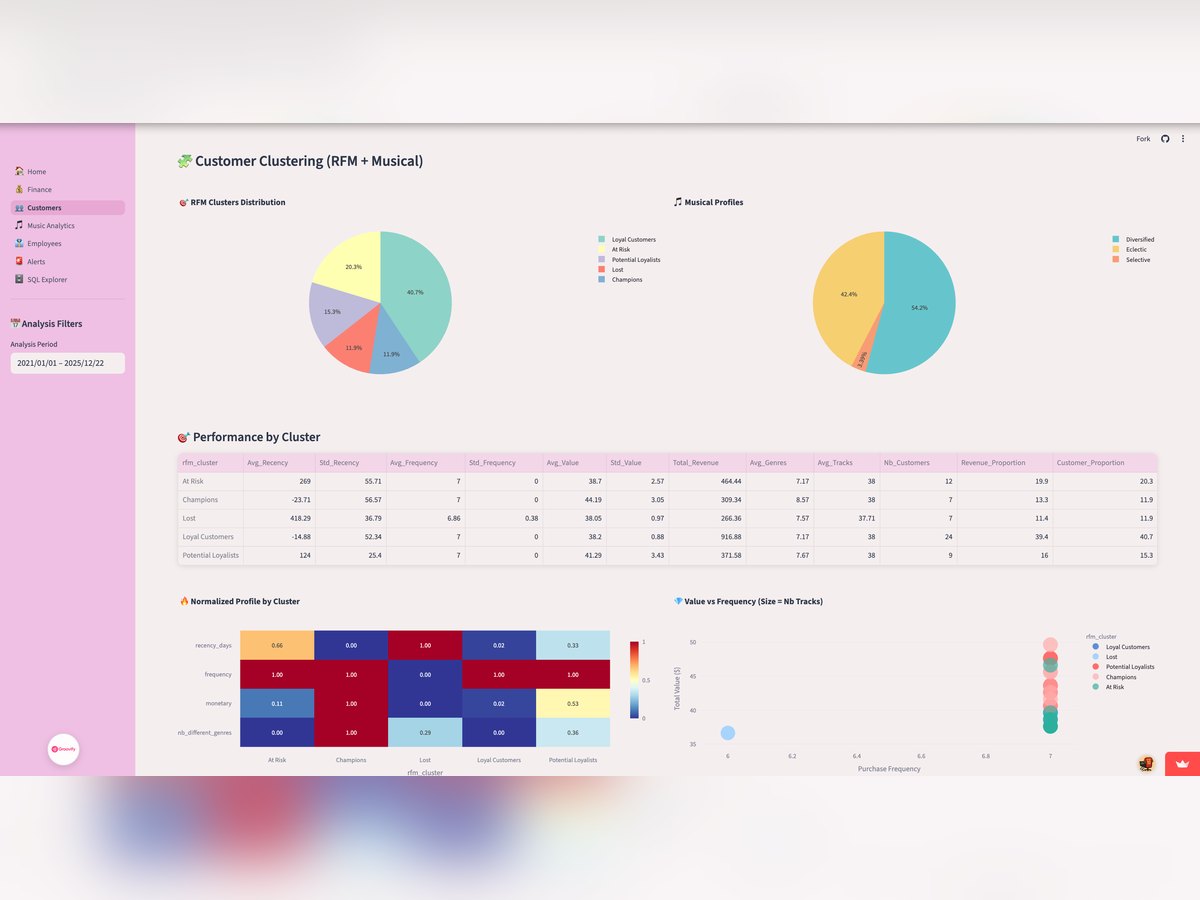1200x900 pixels.
Task: Open Finance via the money bag icon
Action: [20, 189]
